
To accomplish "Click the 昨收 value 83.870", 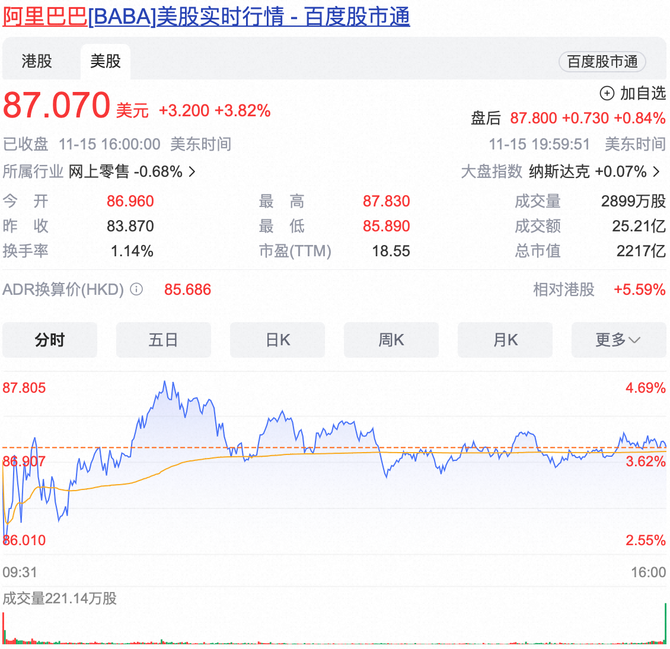I will click(130, 226).
